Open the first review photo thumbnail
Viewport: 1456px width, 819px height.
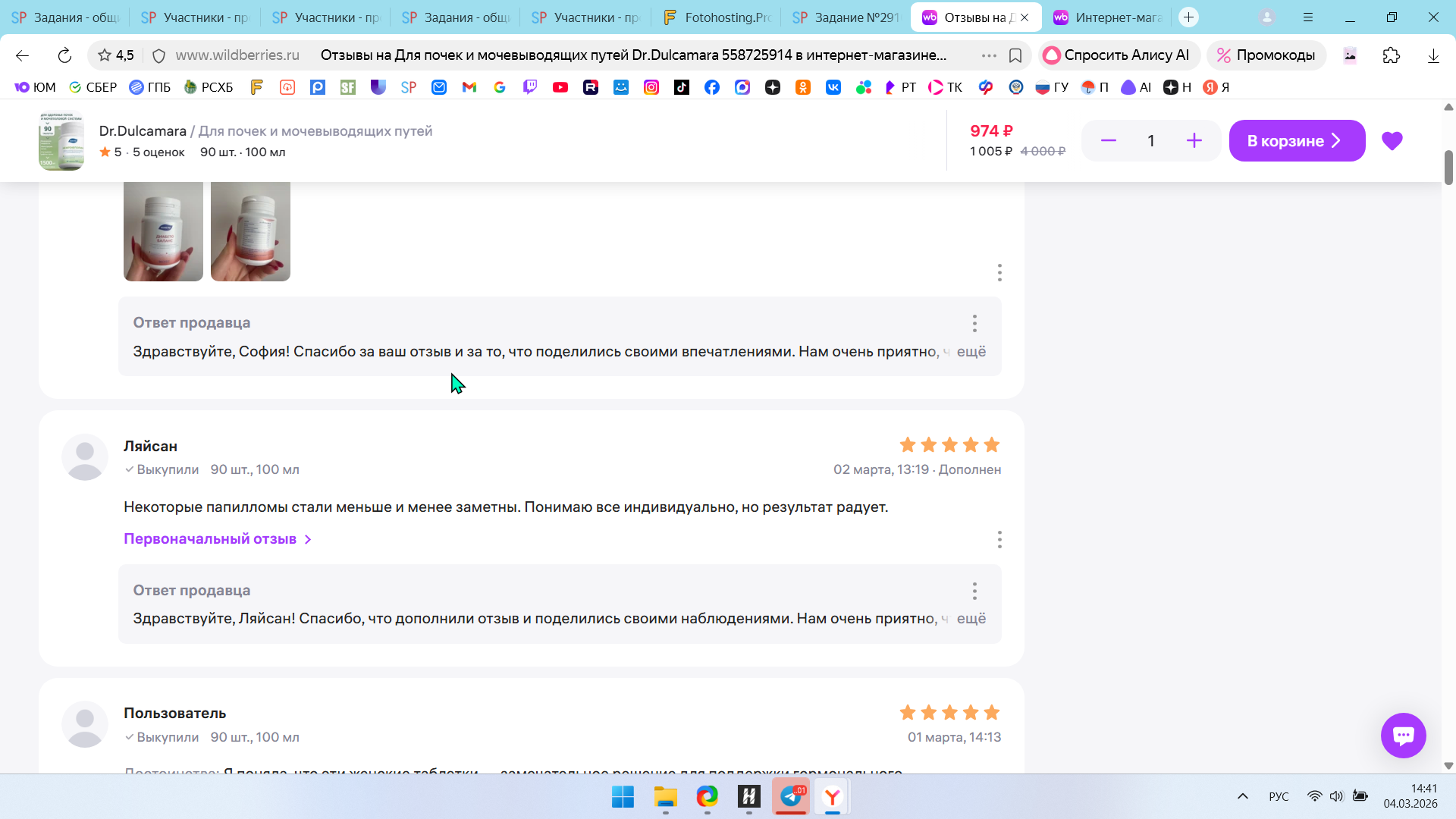click(163, 231)
